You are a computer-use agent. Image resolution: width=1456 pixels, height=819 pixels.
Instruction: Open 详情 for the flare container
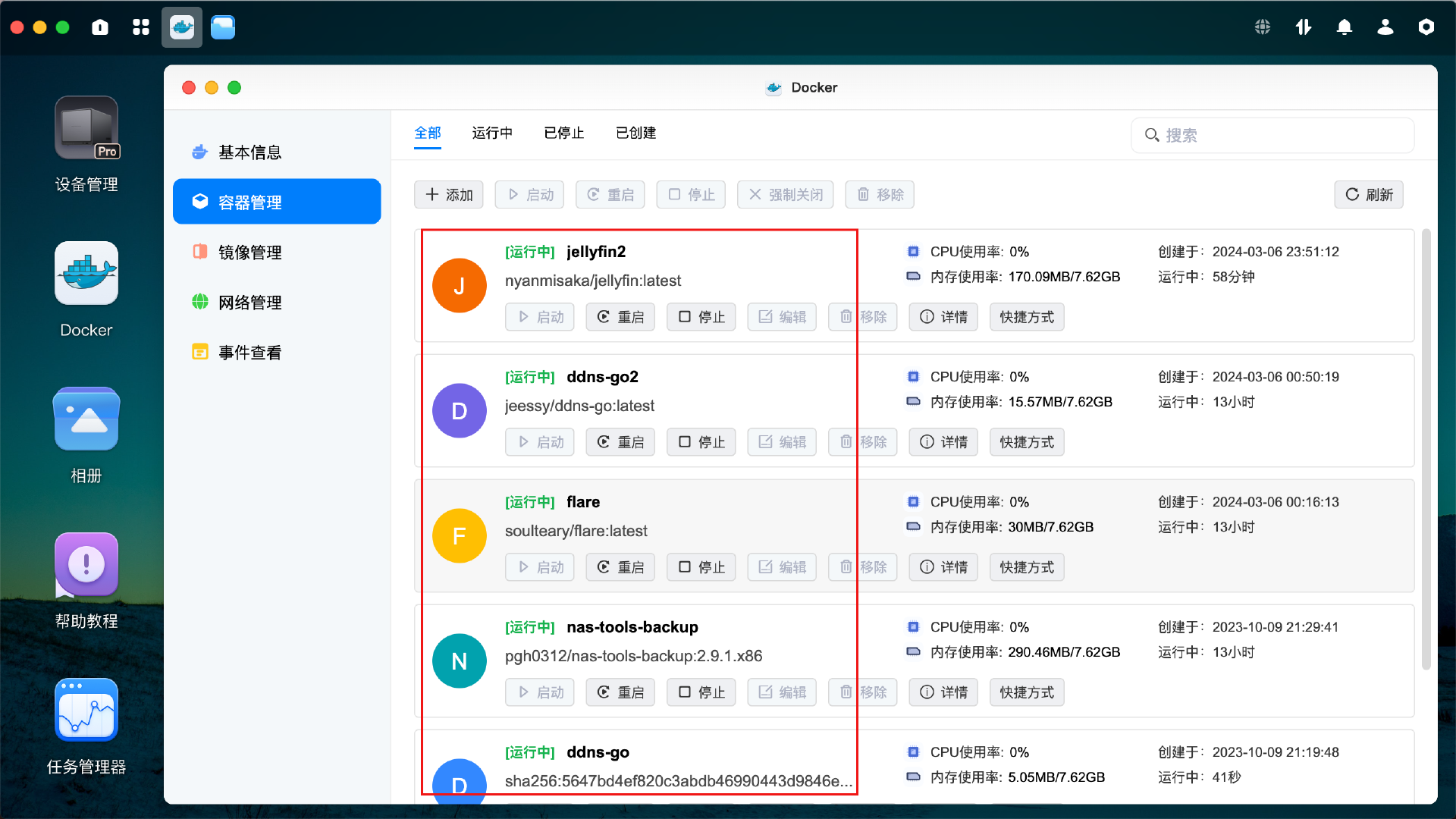click(943, 566)
